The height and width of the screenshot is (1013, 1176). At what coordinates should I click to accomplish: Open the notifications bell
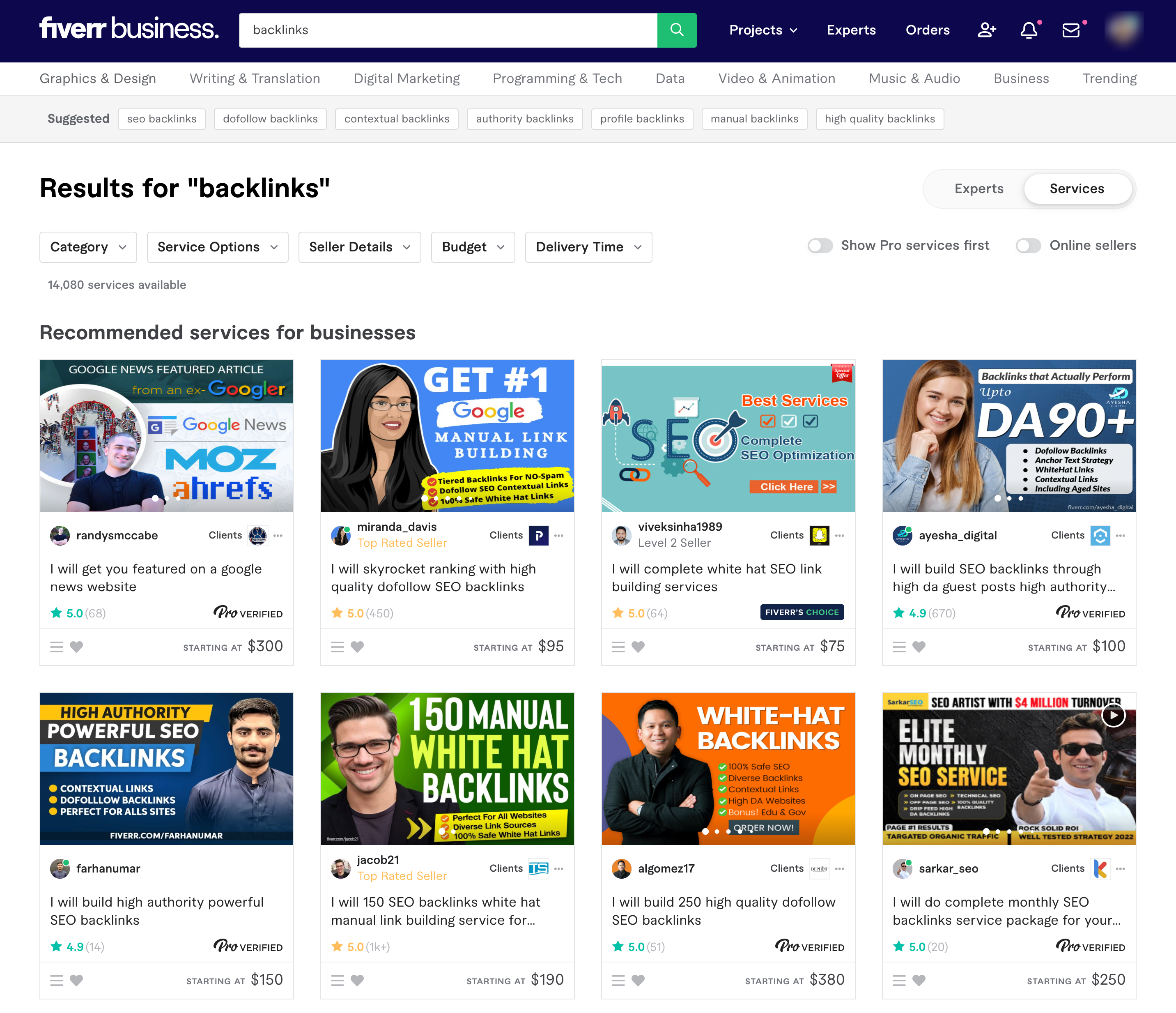click(1029, 30)
